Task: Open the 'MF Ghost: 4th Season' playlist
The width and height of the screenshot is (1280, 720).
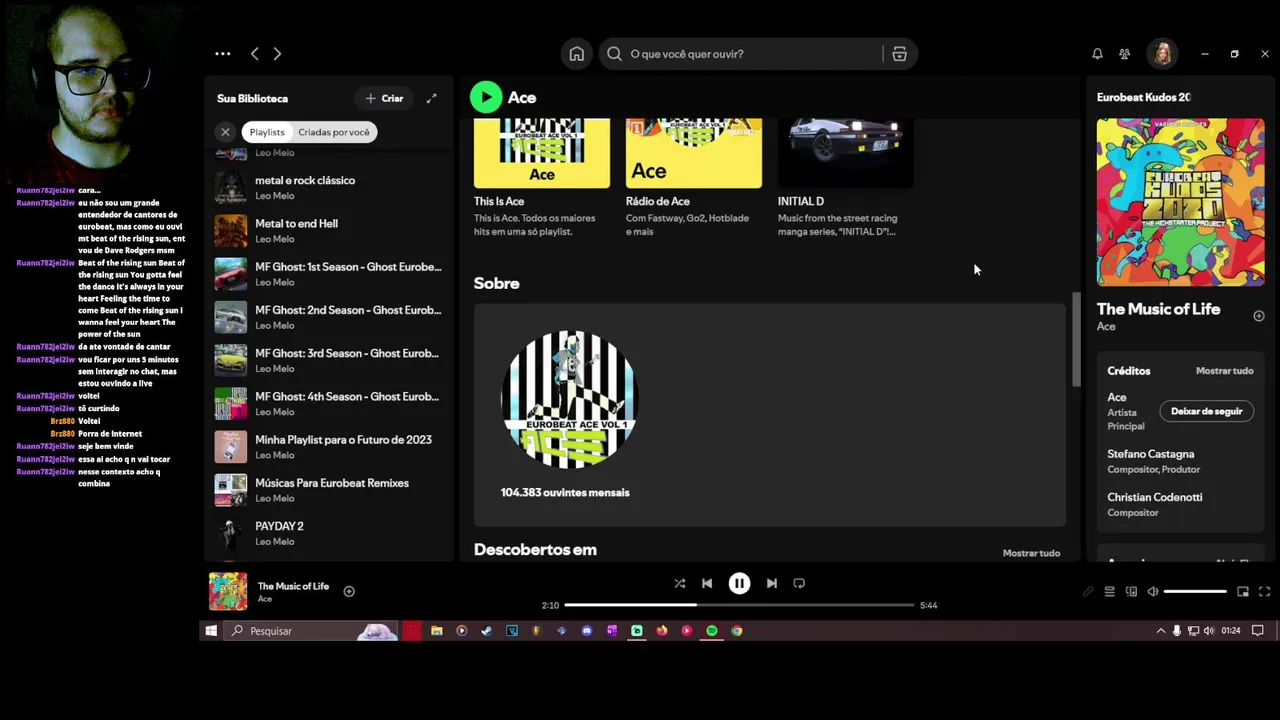Action: point(328,404)
